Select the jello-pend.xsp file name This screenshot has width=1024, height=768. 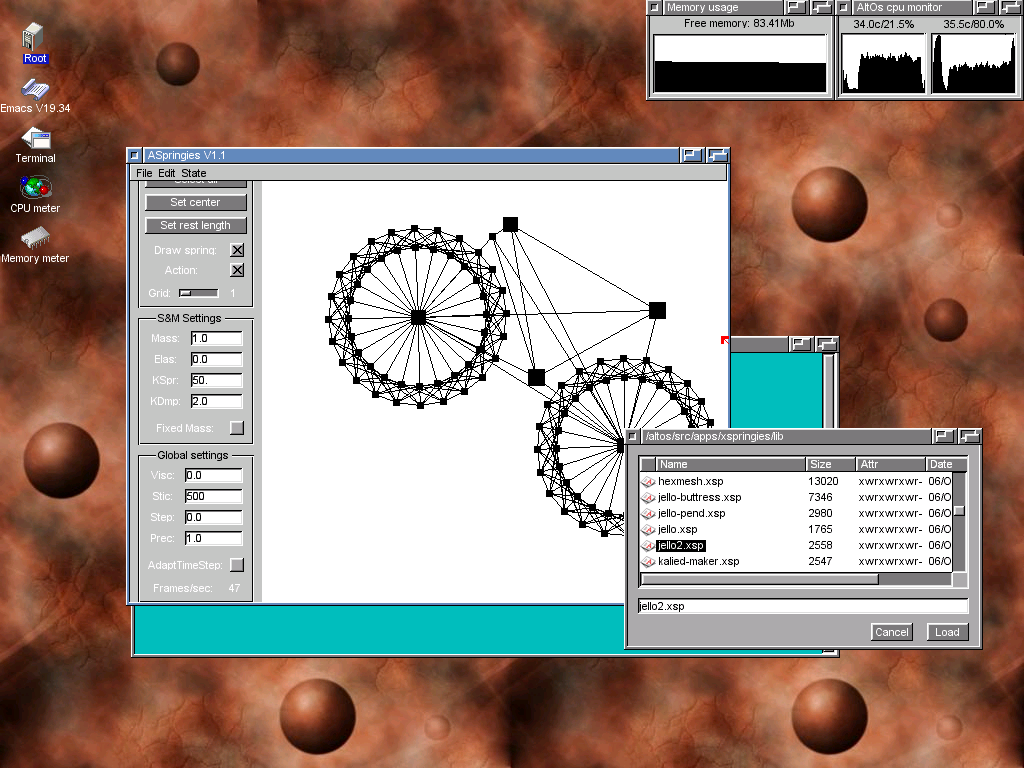692,513
